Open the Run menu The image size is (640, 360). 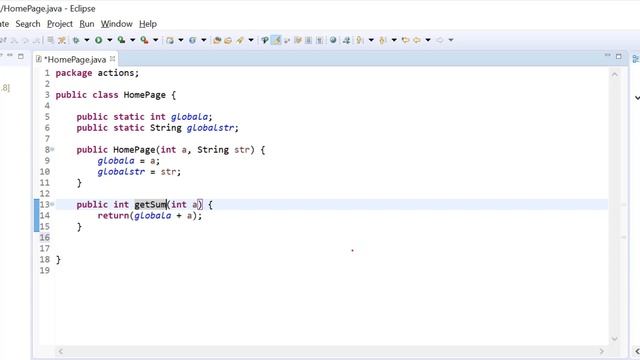(x=87, y=24)
